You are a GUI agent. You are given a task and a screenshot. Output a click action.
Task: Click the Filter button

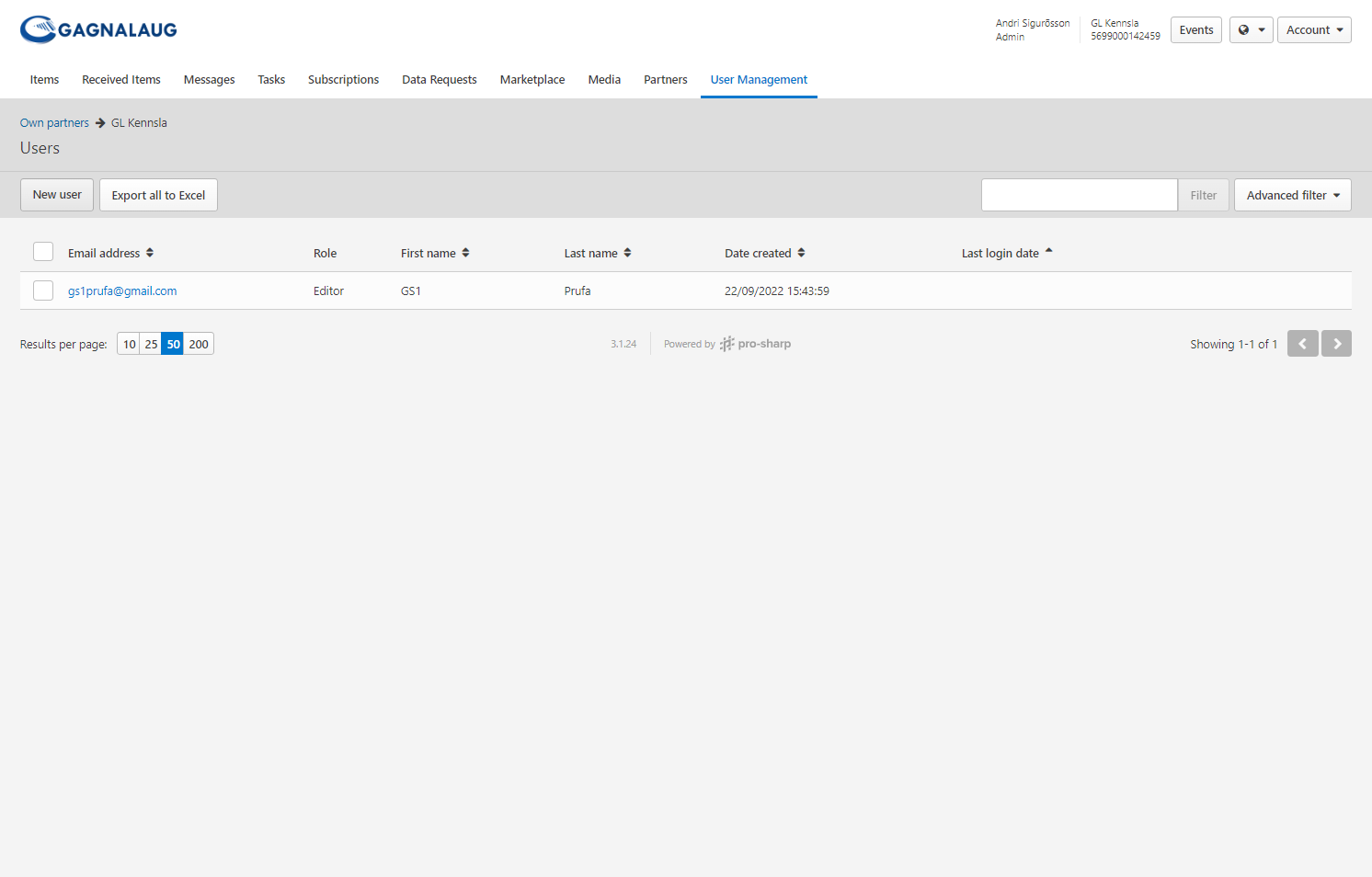1203,195
